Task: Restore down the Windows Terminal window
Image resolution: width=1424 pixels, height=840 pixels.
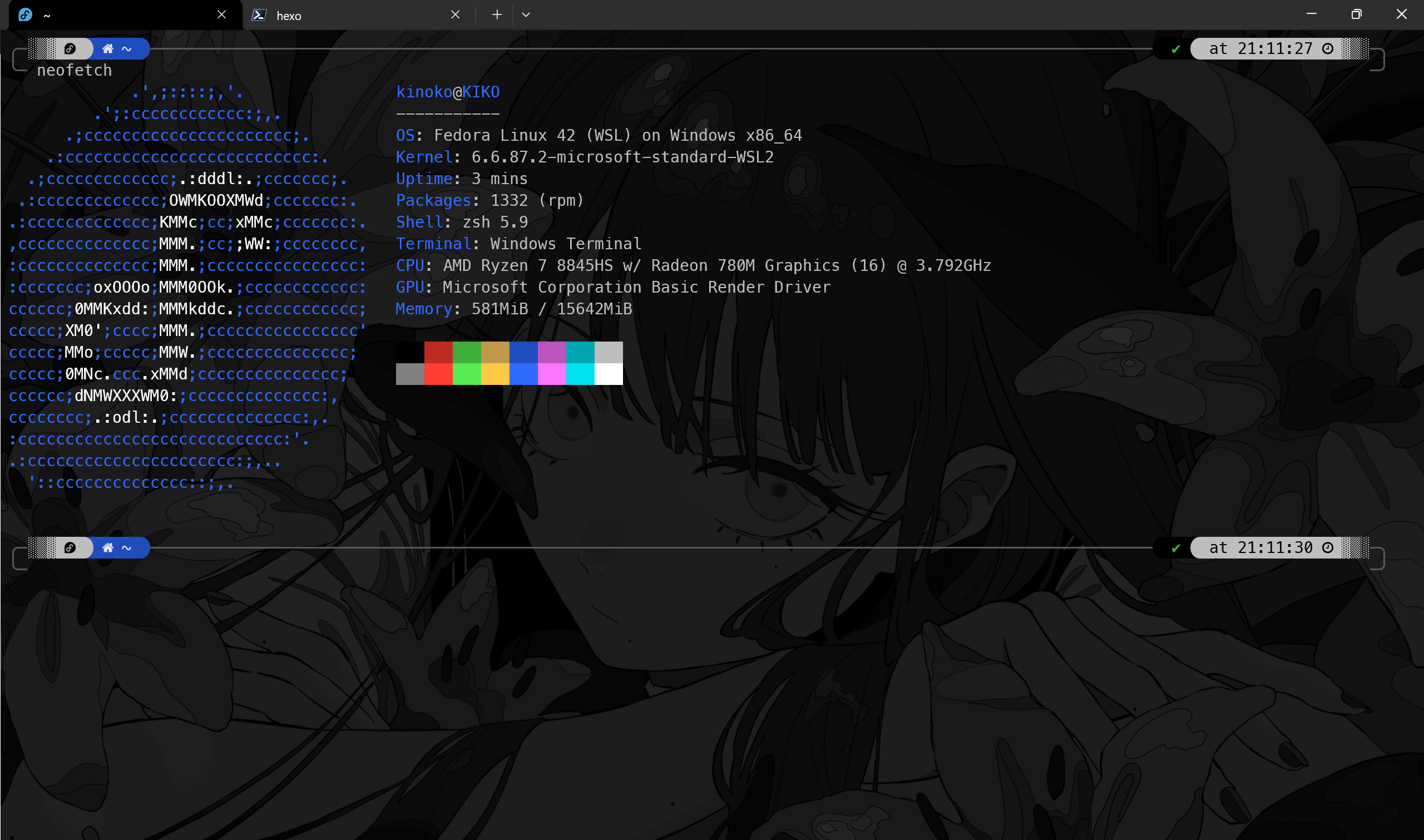Action: tap(1356, 14)
